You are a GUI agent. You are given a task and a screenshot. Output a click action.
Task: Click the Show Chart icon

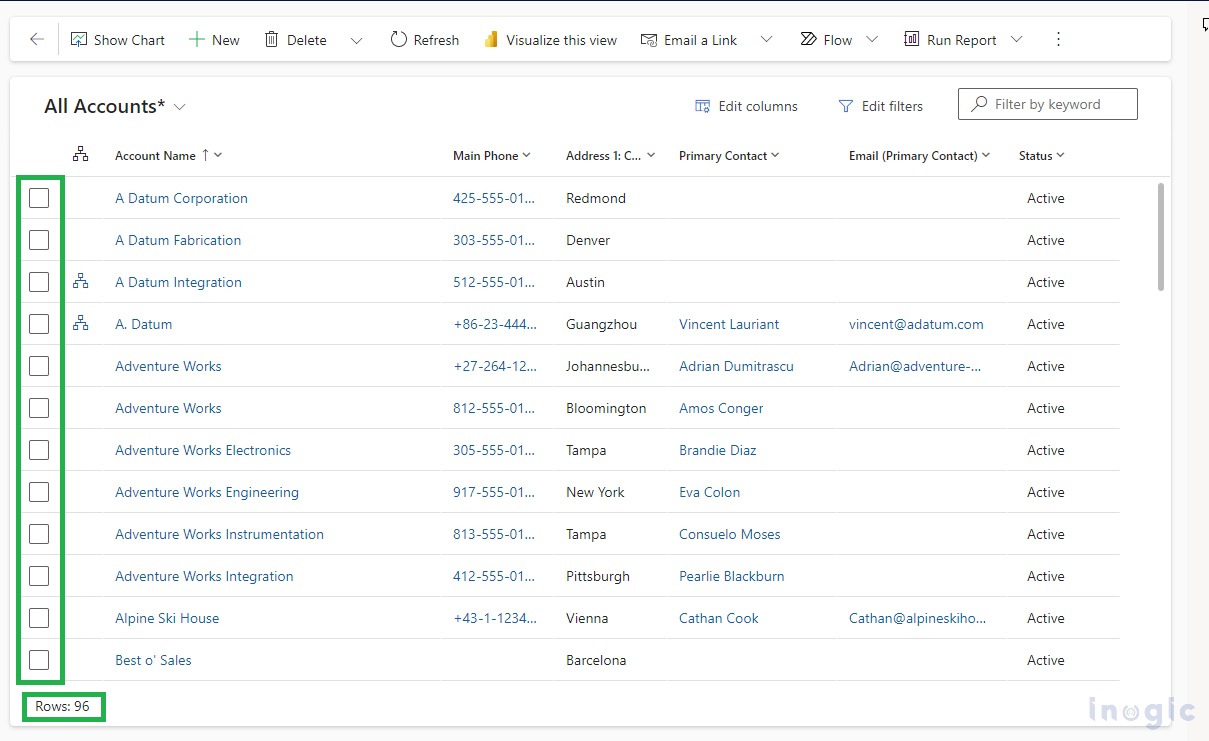coord(79,40)
